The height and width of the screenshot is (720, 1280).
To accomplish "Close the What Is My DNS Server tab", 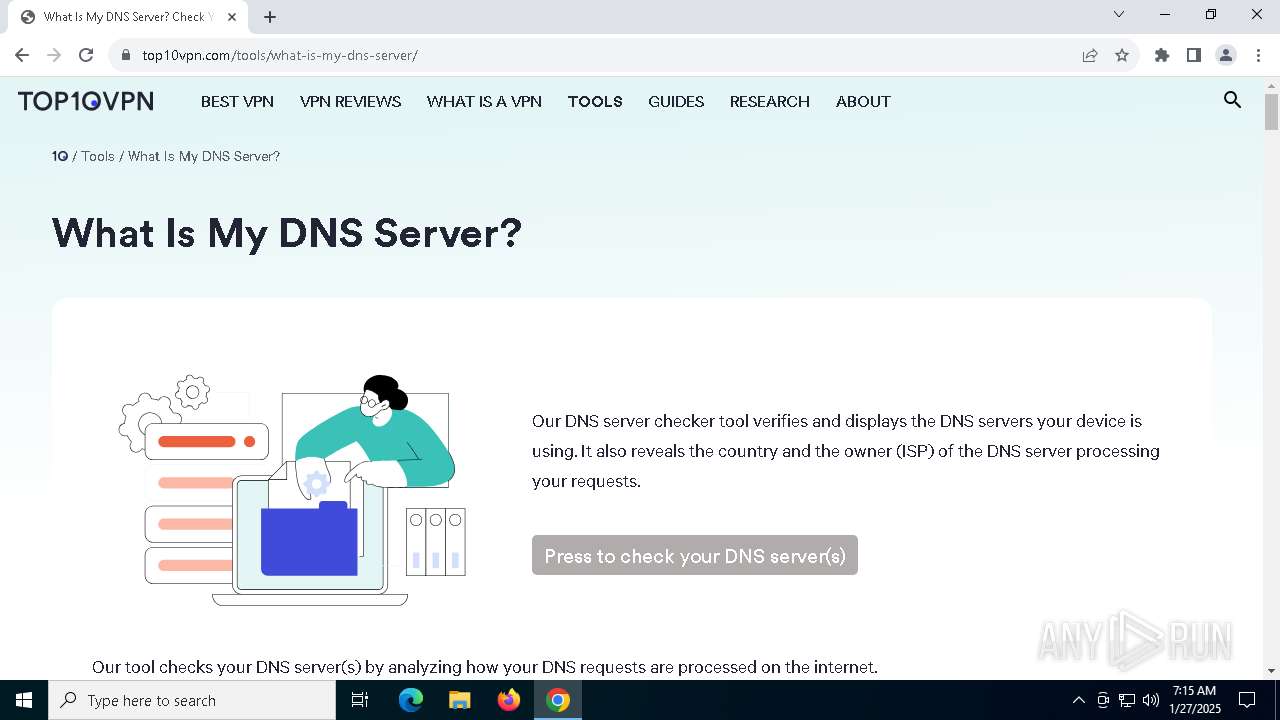I will coord(232,17).
